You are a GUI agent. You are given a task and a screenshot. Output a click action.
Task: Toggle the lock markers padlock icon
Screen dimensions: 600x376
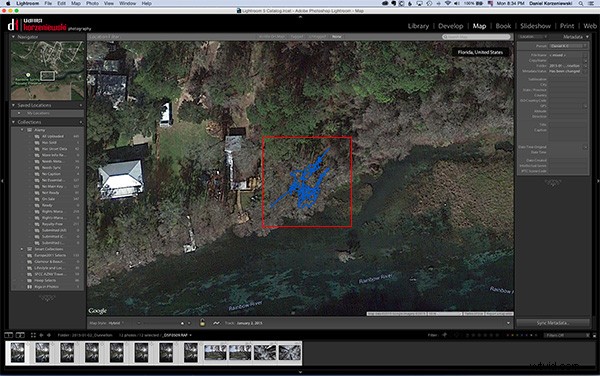click(x=202, y=323)
